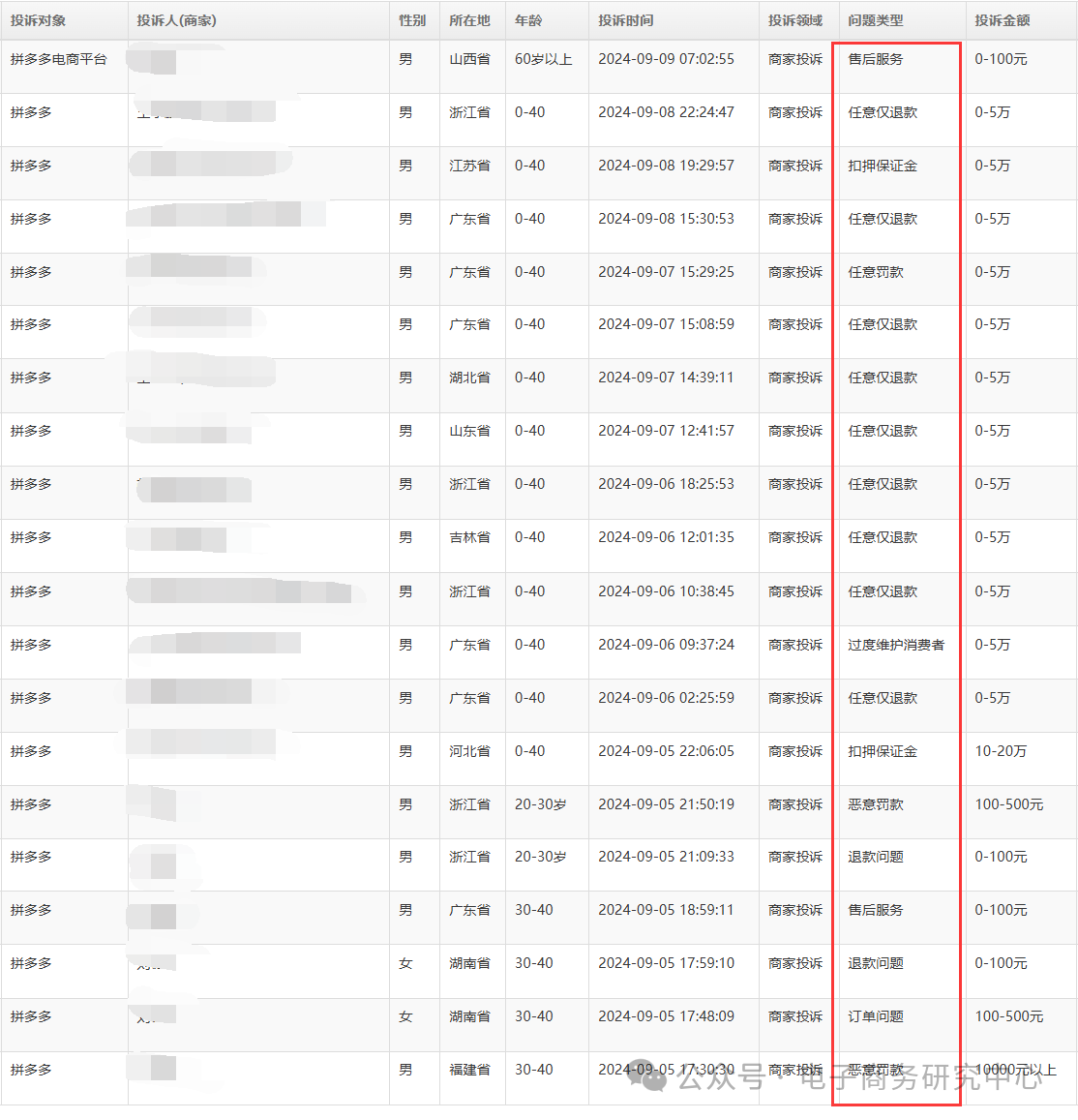The width and height of the screenshot is (1078, 1120).
Task: Click the timestamp 2024-09-08 19:29:57
Action: pyautogui.click(x=666, y=166)
